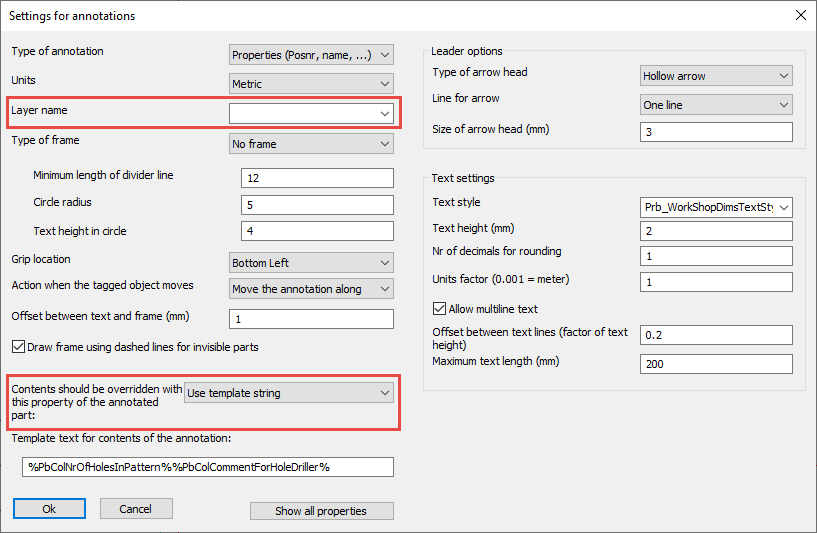This screenshot has height=533, width=817.
Task: Open the Text style dropdown
Action: pyautogui.click(x=715, y=208)
